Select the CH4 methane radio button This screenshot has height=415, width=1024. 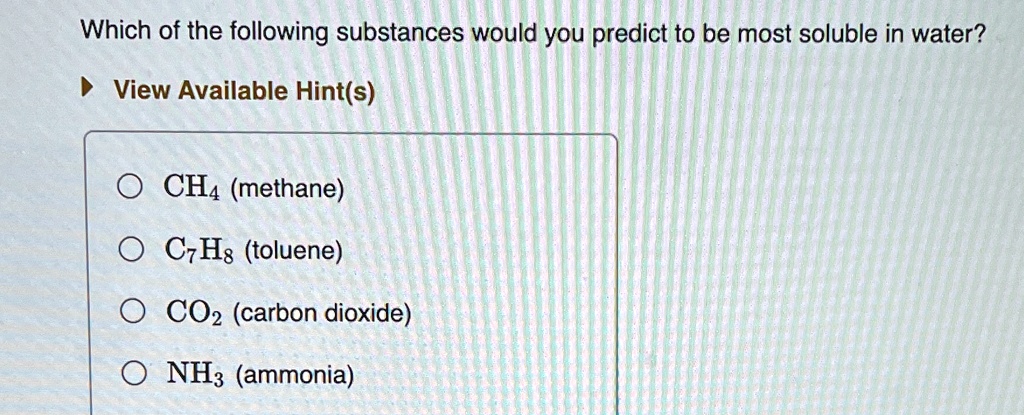tap(131, 188)
